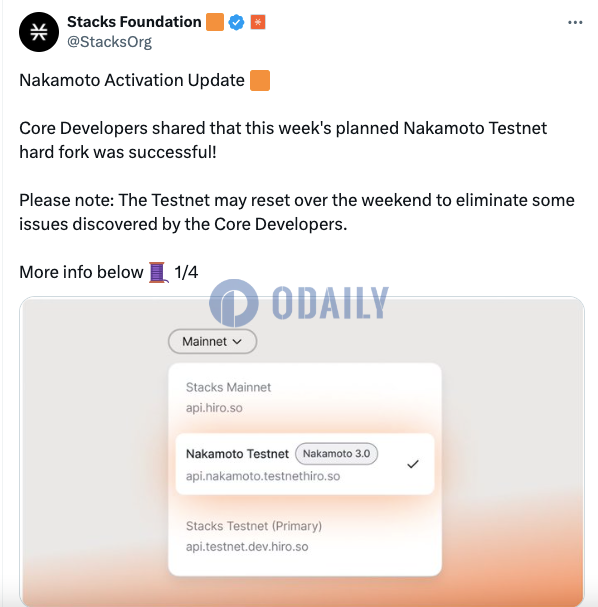
Task: Click the api.testnet.dev.hiro.so URL text
Action: click(x=247, y=547)
